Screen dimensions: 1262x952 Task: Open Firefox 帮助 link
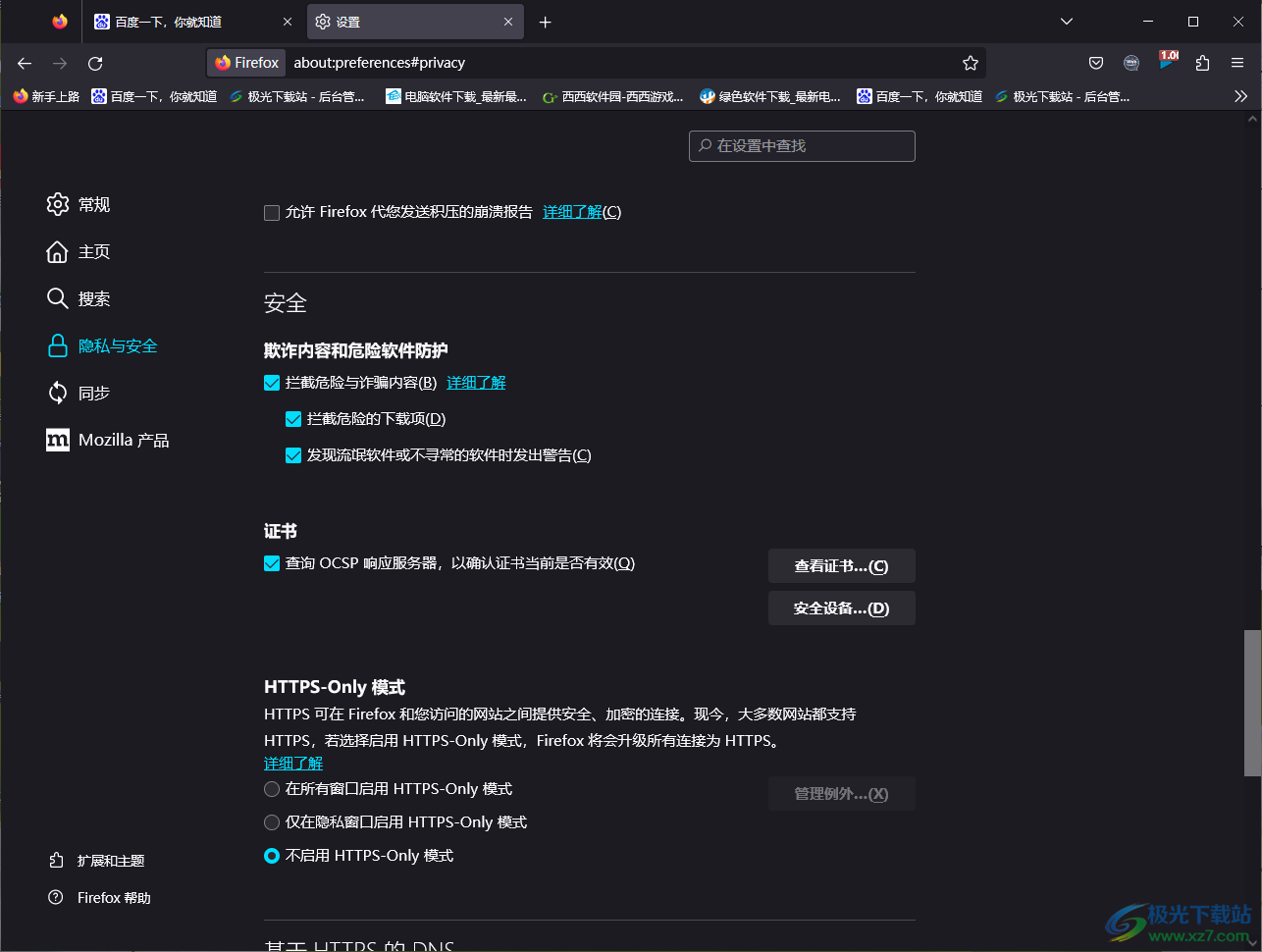[x=99, y=898]
